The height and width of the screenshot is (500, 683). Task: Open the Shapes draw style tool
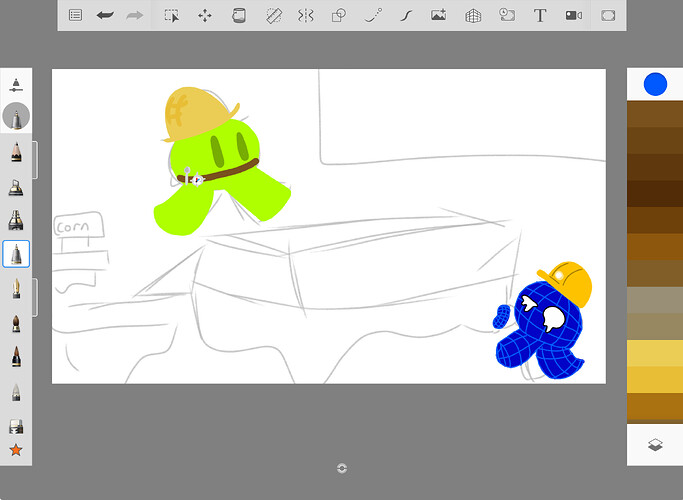339,15
